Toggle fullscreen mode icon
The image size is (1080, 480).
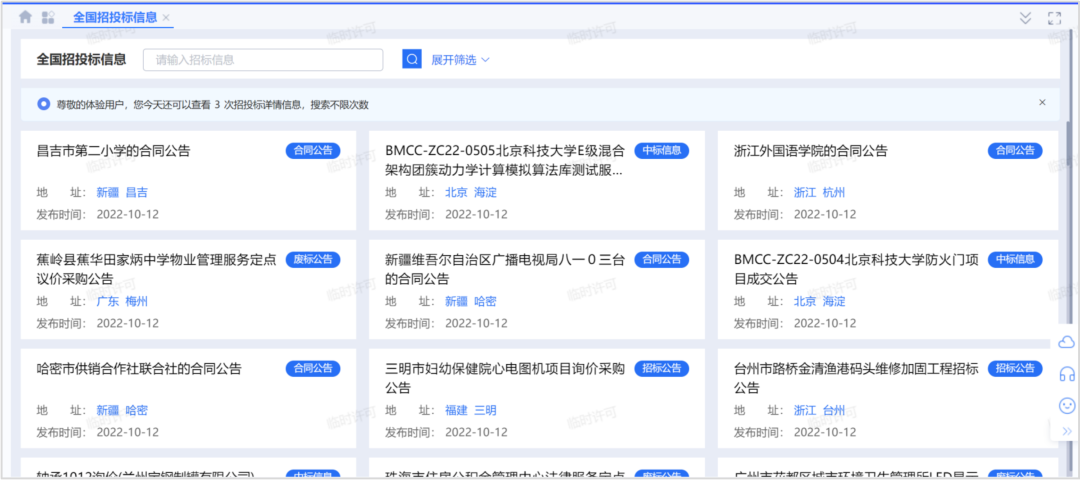1055,18
